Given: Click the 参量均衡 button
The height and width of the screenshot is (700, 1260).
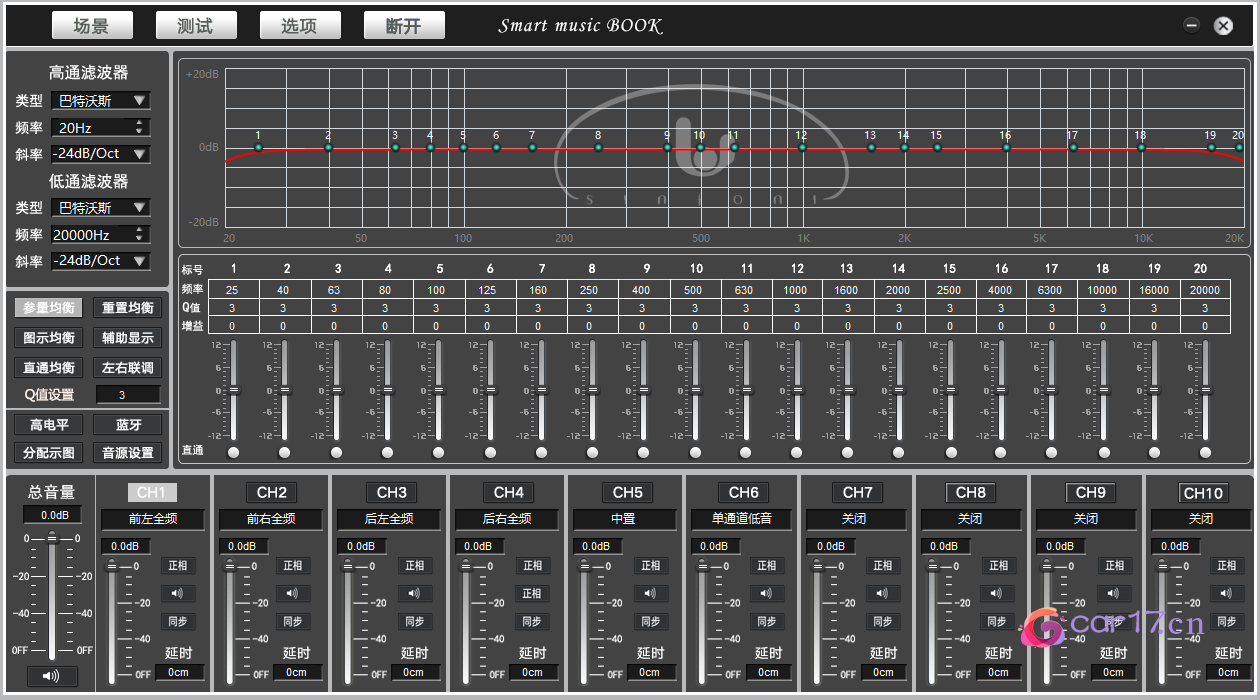Looking at the screenshot, I should coord(49,308).
